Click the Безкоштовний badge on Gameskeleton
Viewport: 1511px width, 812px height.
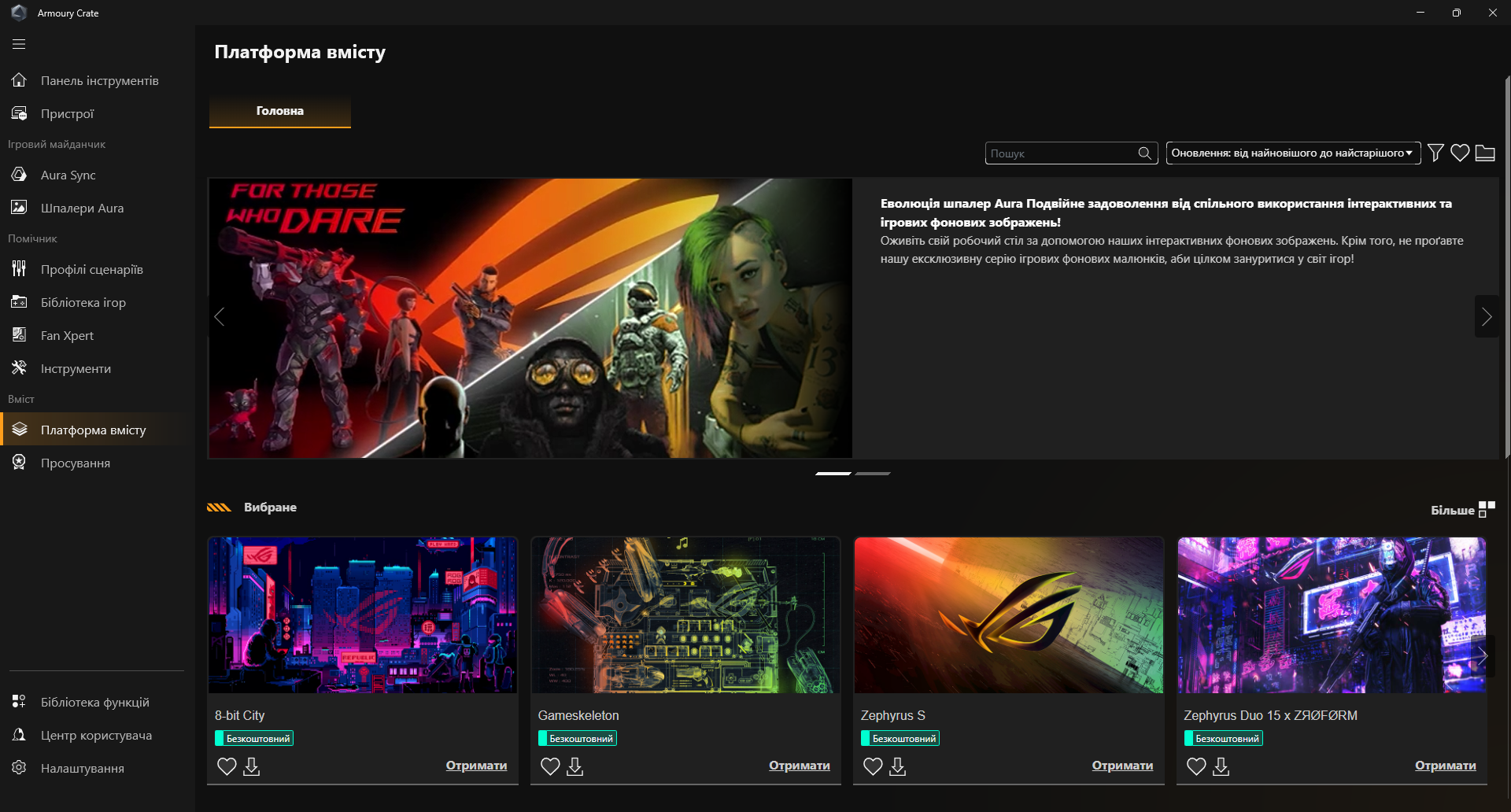tap(578, 738)
